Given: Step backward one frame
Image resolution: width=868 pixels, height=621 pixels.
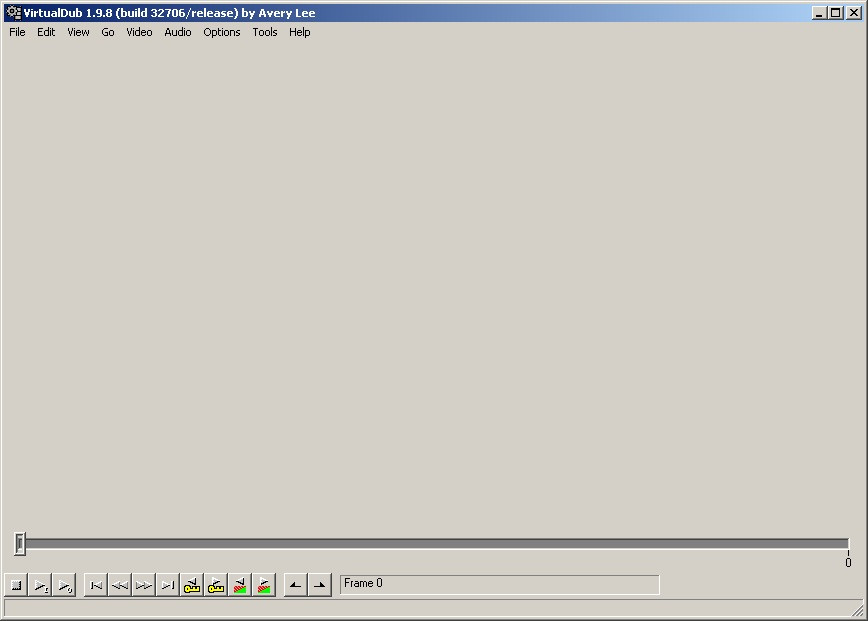Looking at the screenshot, I should click(x=120, y=585).
